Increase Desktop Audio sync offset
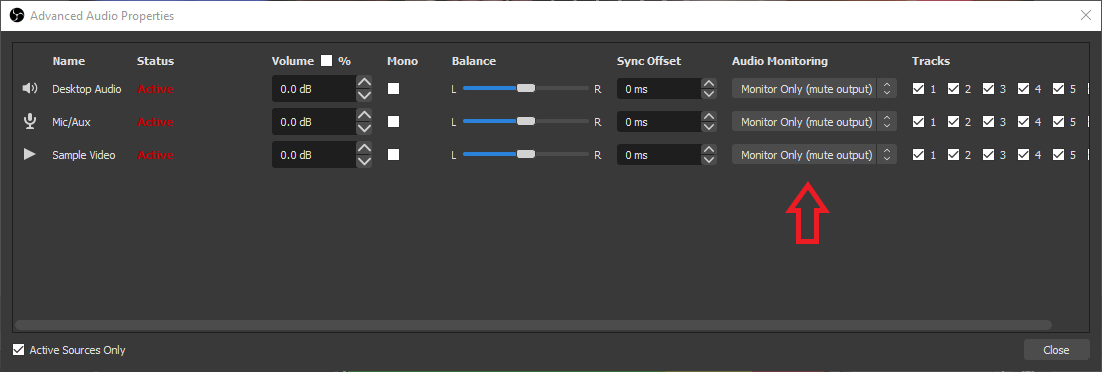 click(709, 82)
